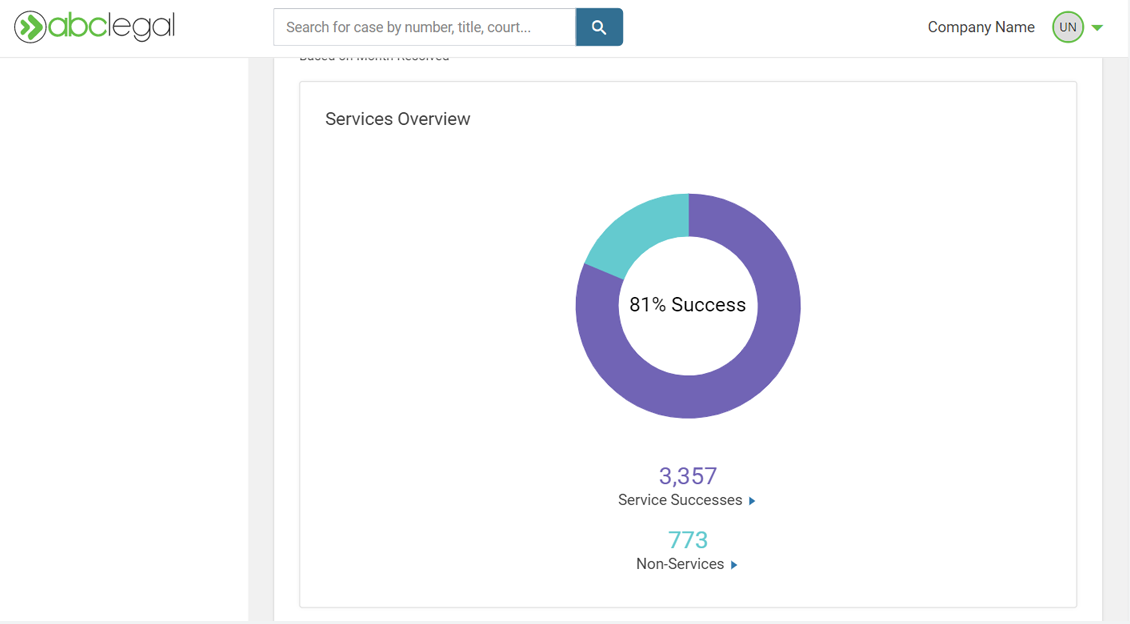Image resolution: width=1130 pixels, height=624 pixels.
Task: Click the UN user avatar circle
Action: tap(1065, 27)
